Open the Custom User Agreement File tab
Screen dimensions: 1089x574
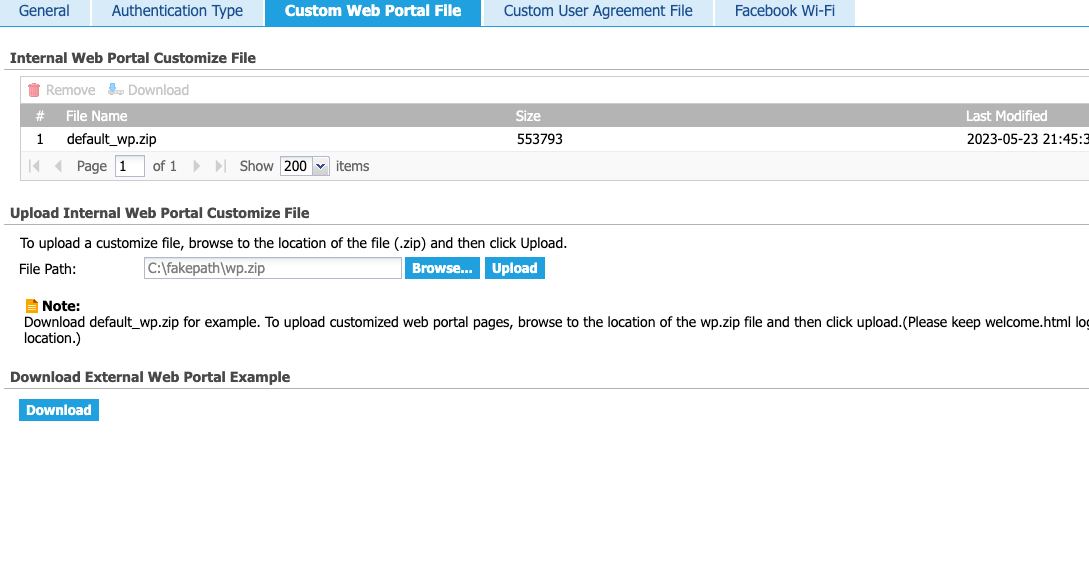point(598,12)
